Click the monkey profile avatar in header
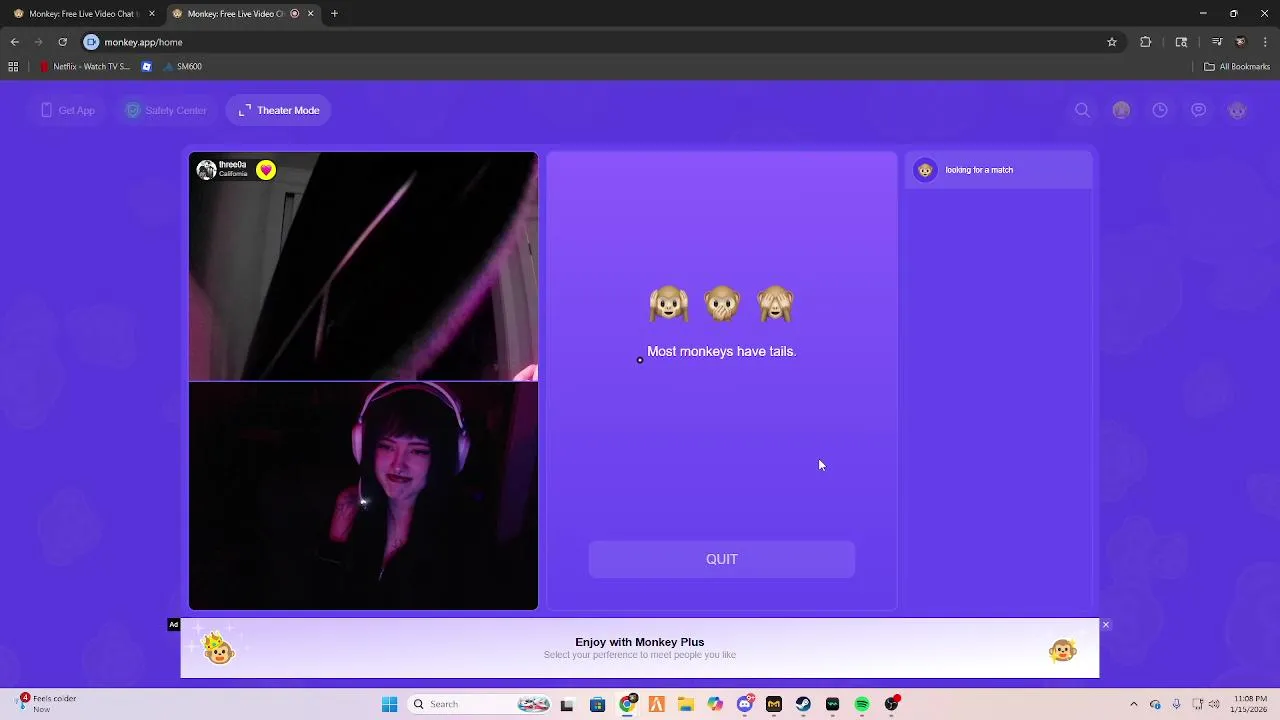1280x720 pixels. (1237, 110)
